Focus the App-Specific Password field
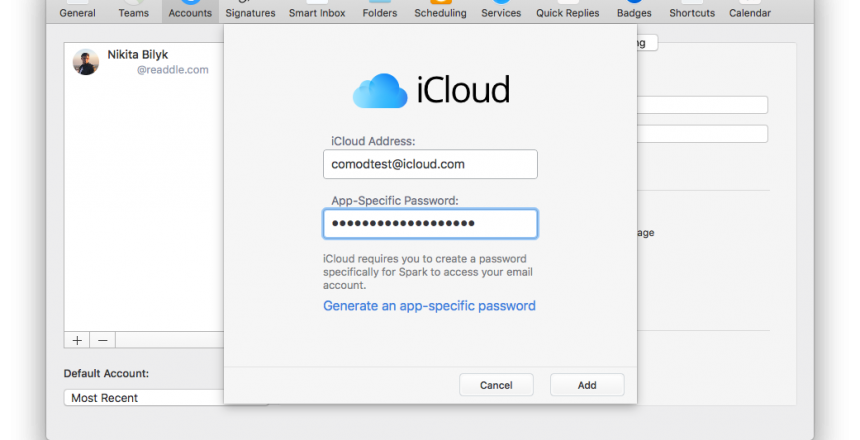860x440 pixels. pos(430,223)
